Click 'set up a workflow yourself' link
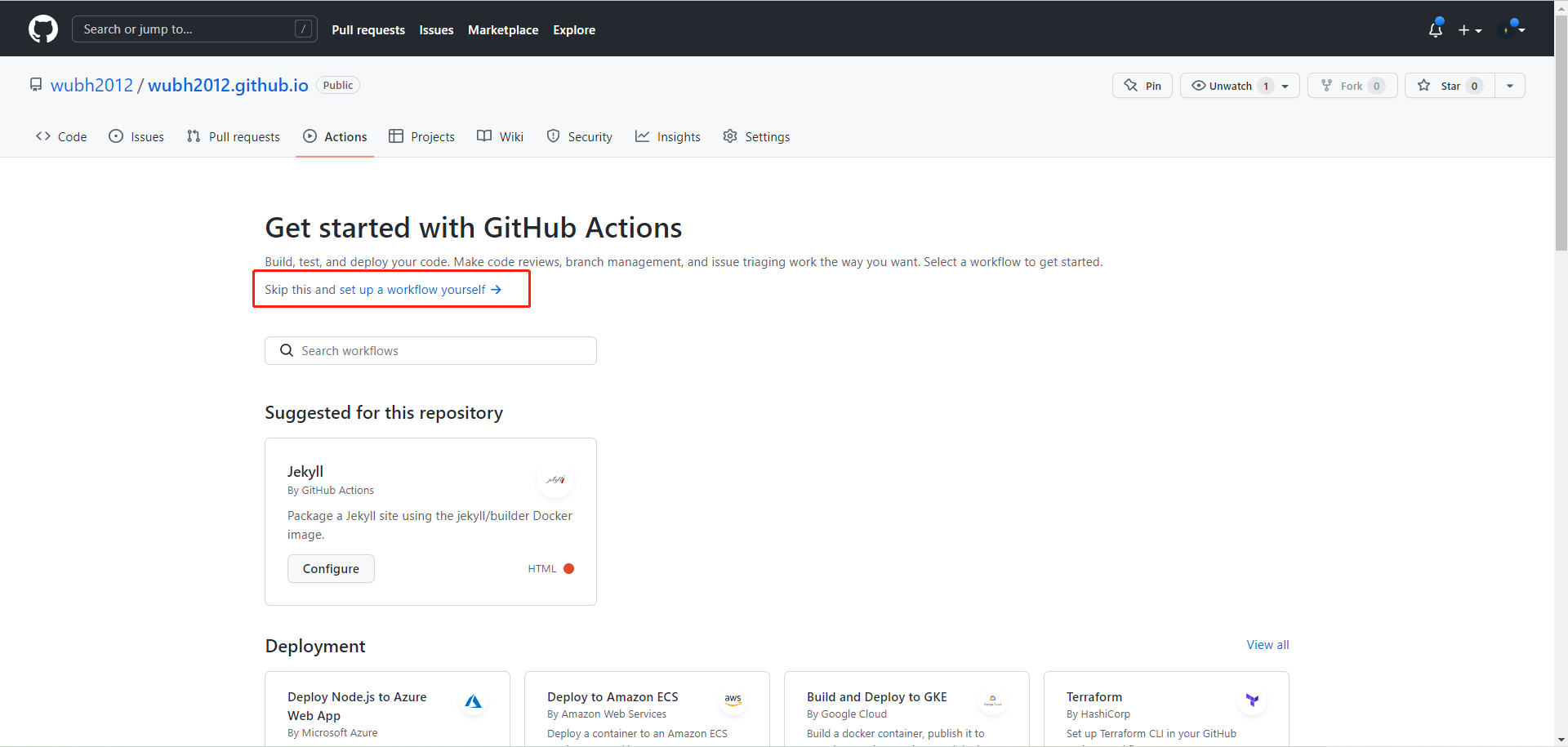The image size is (1568, 747). click(x=420, y=290)
